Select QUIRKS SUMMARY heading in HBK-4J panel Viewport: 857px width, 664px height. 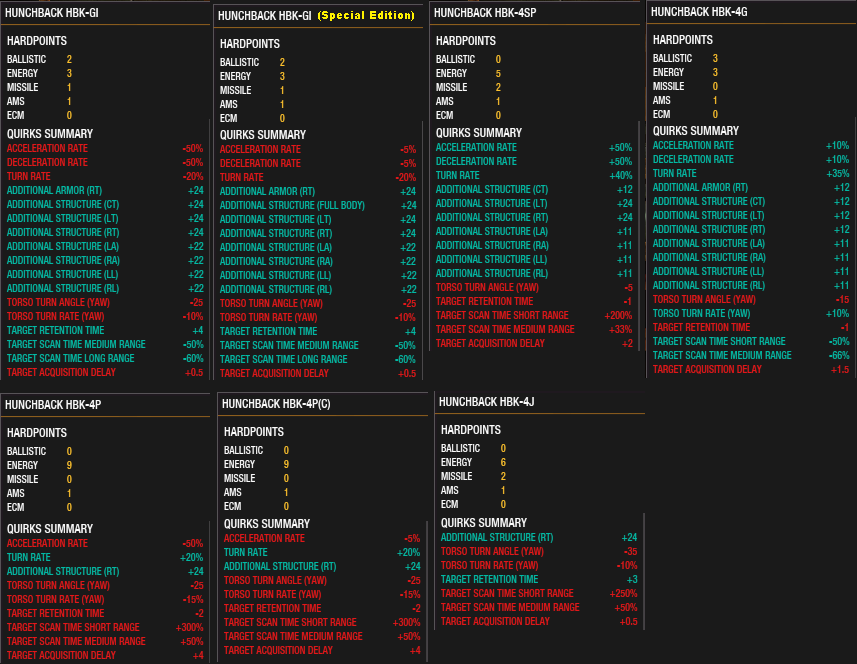(x=484, y=523)
